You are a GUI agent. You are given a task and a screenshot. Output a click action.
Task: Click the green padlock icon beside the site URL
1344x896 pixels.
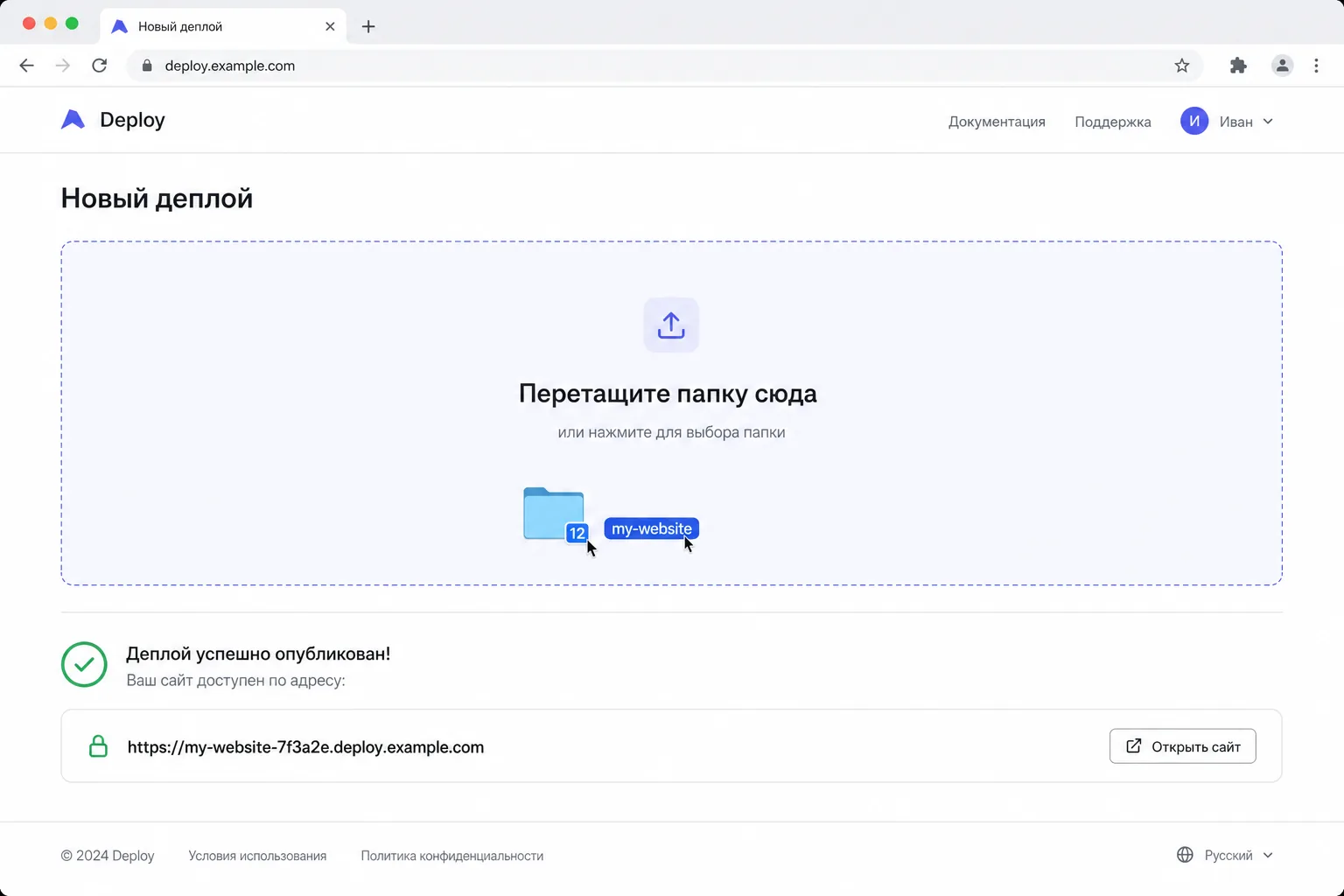(99, 746)
